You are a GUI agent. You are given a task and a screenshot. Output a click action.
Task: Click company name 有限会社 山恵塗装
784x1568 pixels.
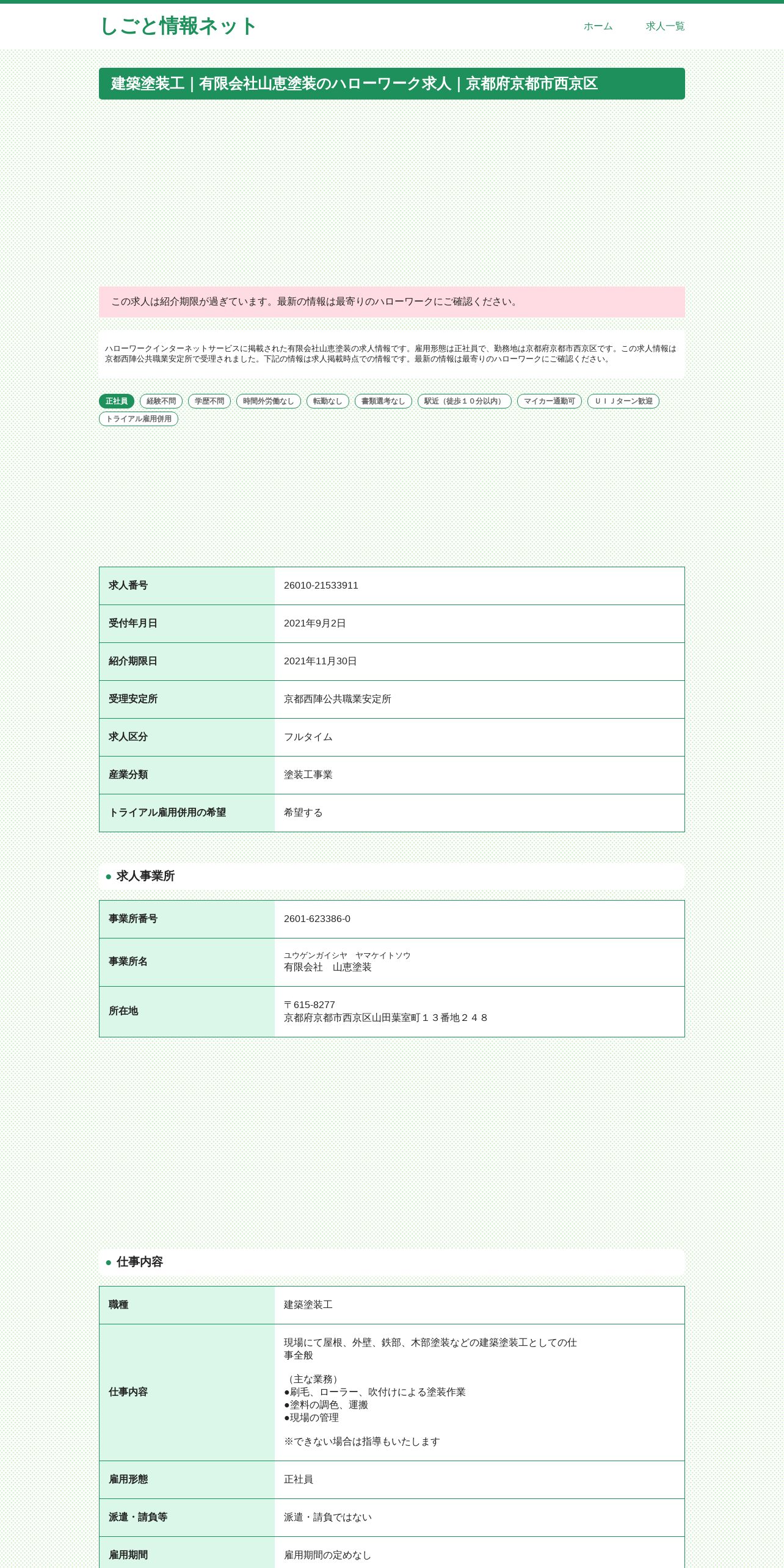click(x=328, y=967)
